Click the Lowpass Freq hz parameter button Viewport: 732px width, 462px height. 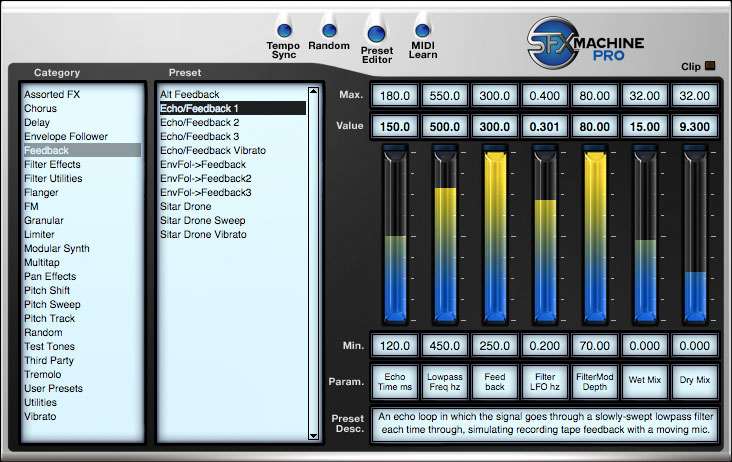(x=445, y=380)
